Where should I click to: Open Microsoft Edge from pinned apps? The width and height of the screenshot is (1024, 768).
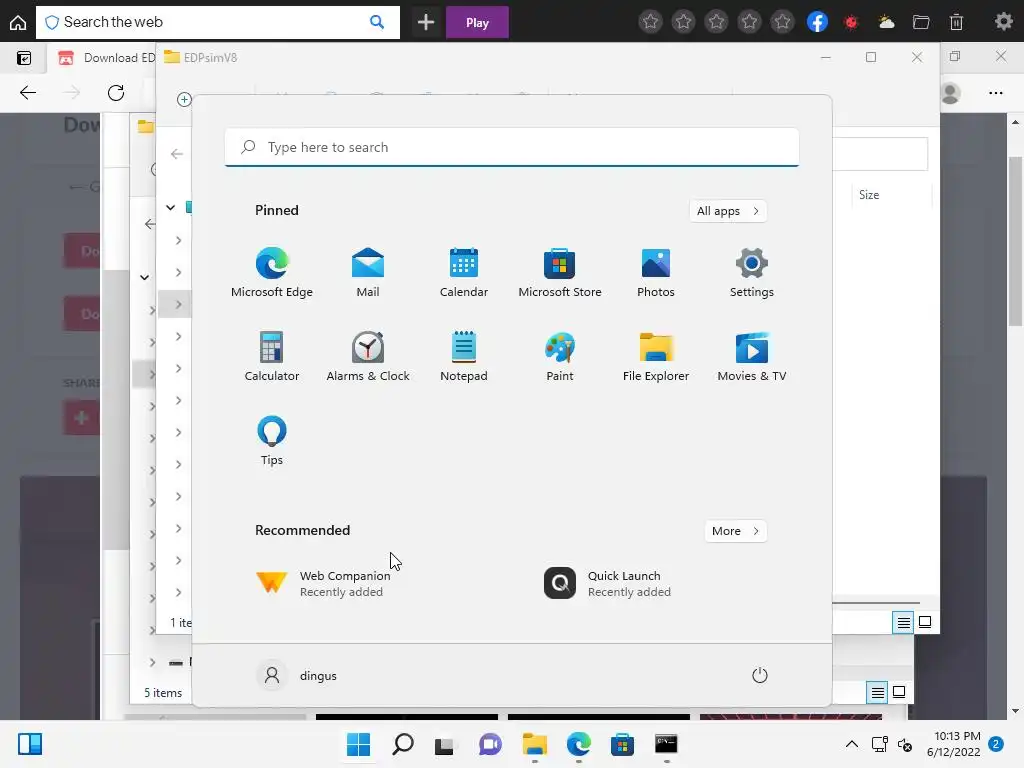point(272,273)
